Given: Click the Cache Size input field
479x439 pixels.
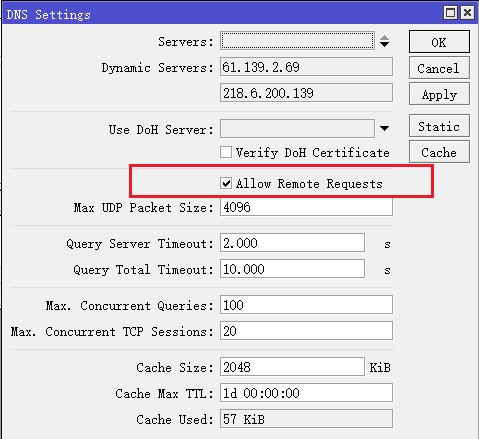Looking at the screenshot, I should tap(292, 367).
